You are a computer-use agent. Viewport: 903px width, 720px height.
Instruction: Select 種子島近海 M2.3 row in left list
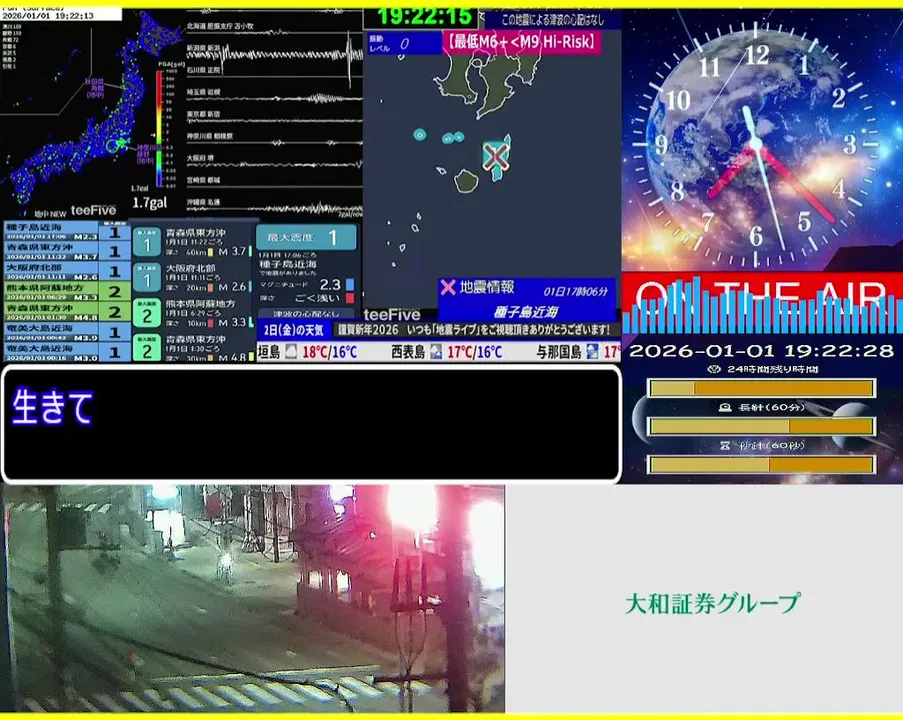[x=67, y=231]
